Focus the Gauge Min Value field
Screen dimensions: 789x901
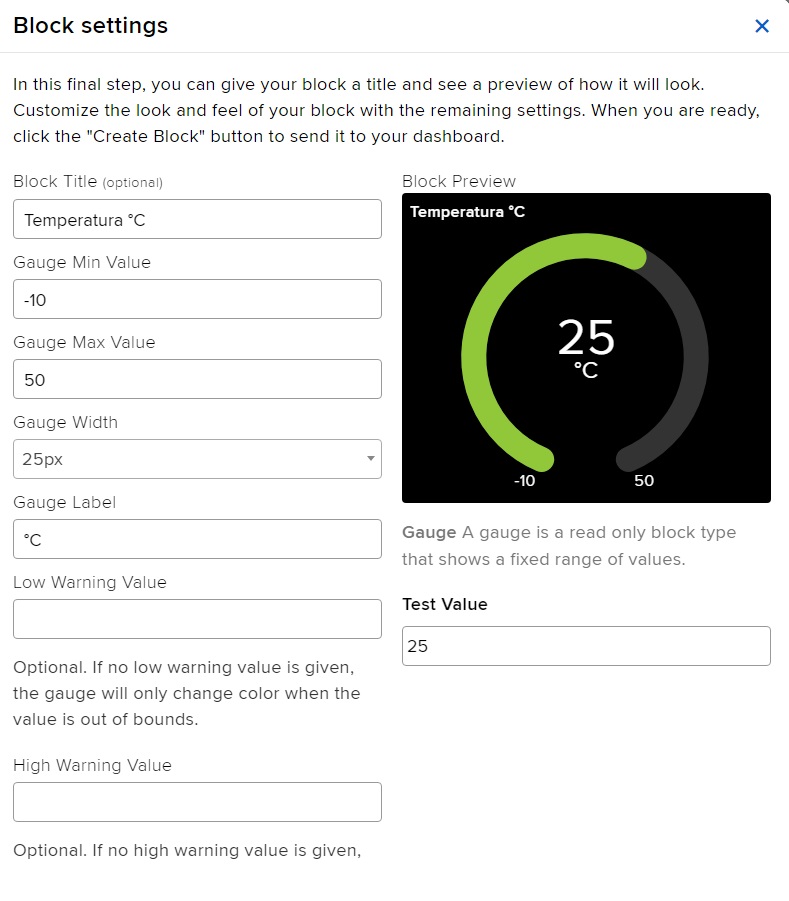(x=197, y=299)
